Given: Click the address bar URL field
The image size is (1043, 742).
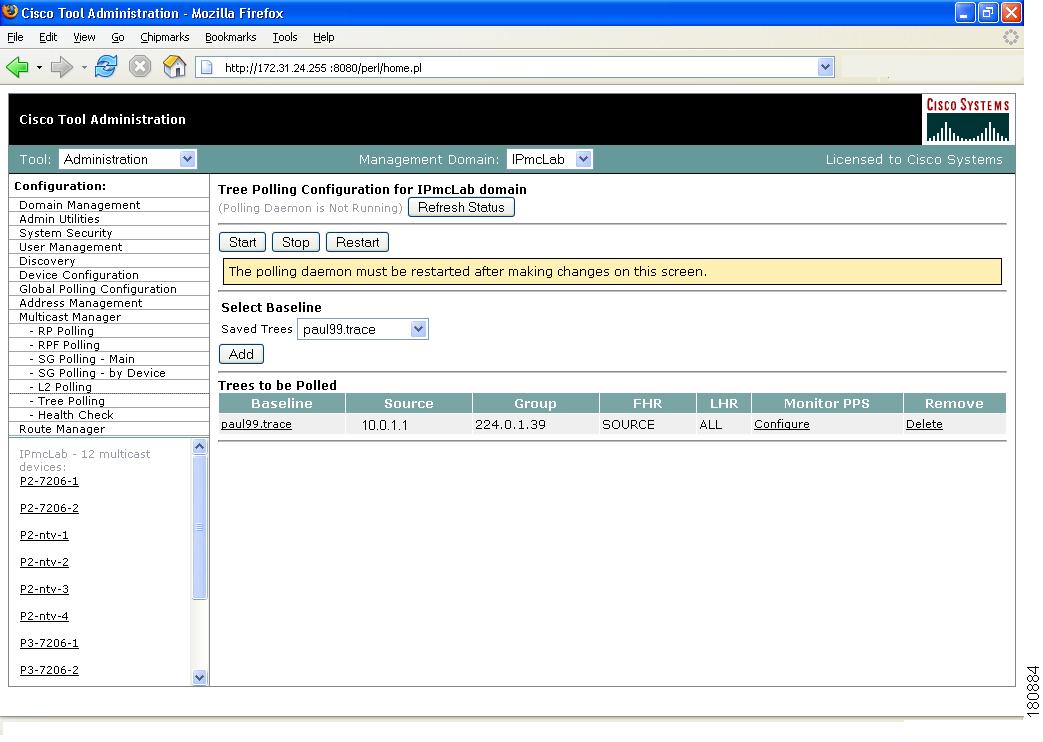Looking at the screenshot, I should [x=515, y=67].
